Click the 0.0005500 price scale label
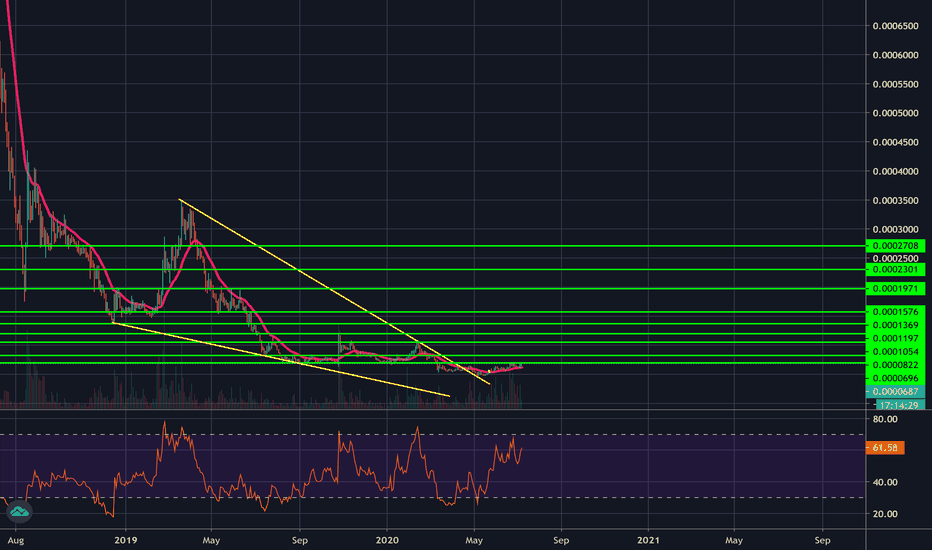Screen dimensions: 932x550 [x=896, y=84]
